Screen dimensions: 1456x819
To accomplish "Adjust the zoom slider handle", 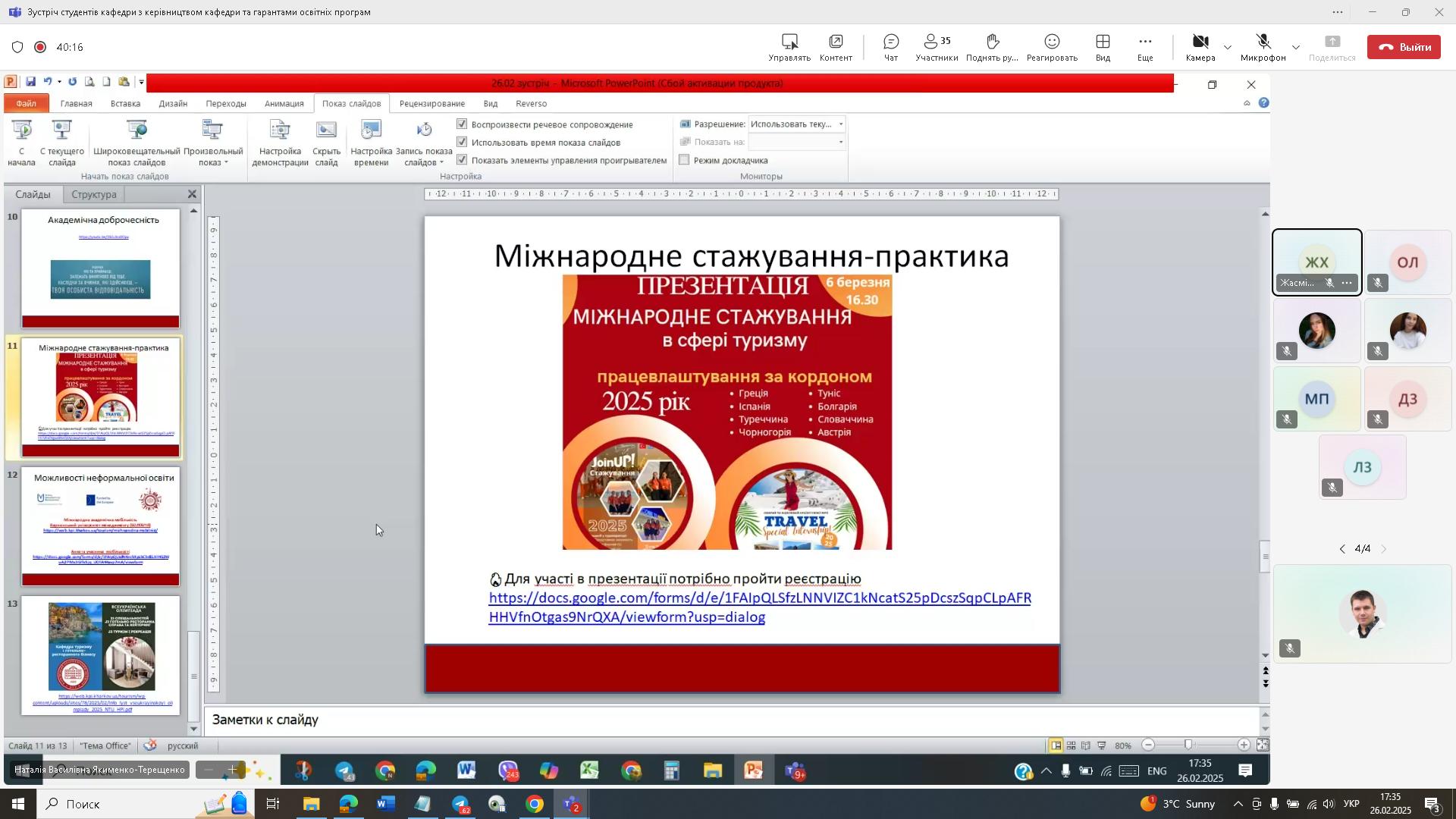I will pyautogui.click(x=1188, y=745).
